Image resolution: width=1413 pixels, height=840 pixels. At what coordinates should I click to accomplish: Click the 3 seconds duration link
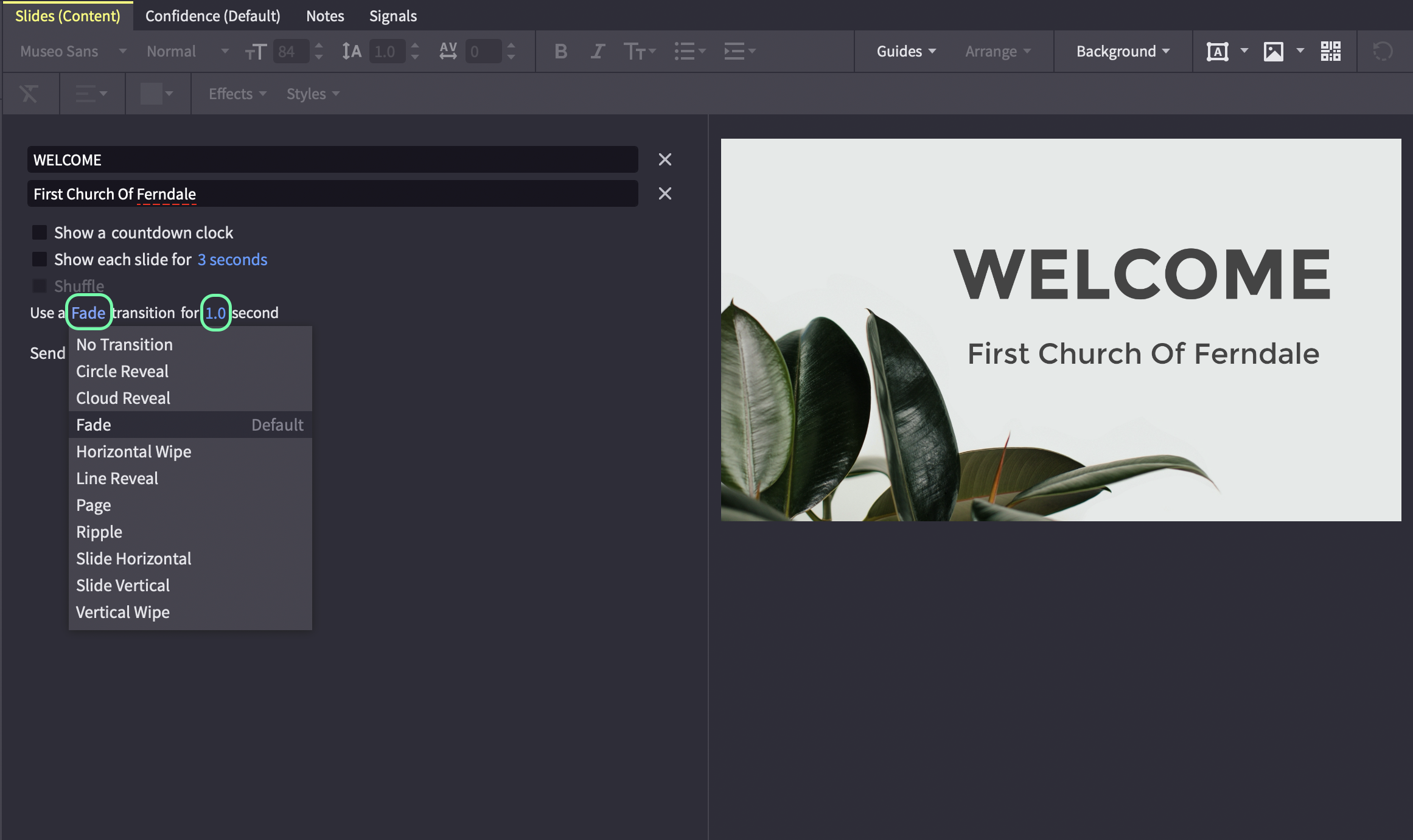coord(232,260)
